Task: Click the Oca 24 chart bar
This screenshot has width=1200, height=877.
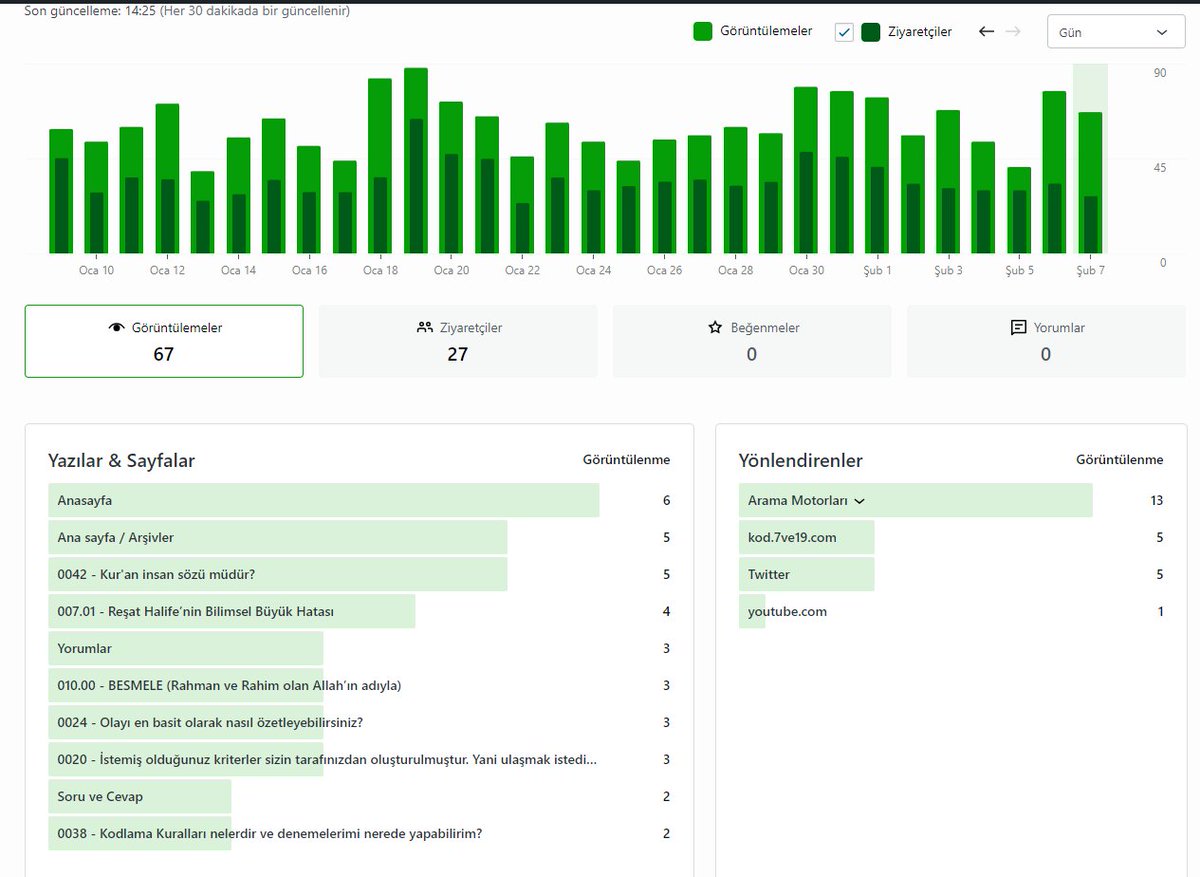Action: coord(593,197)
